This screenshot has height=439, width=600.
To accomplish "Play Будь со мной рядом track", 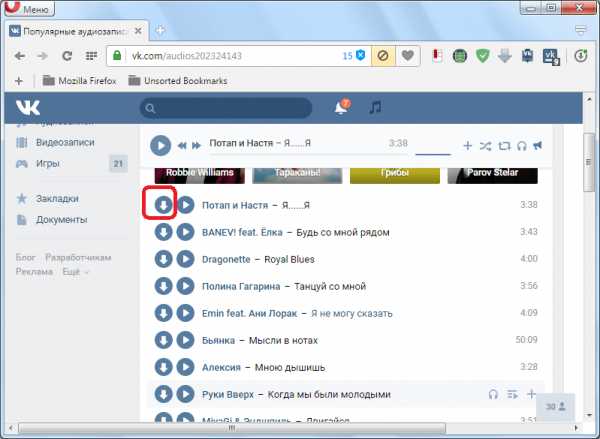I will click(186, 232).
